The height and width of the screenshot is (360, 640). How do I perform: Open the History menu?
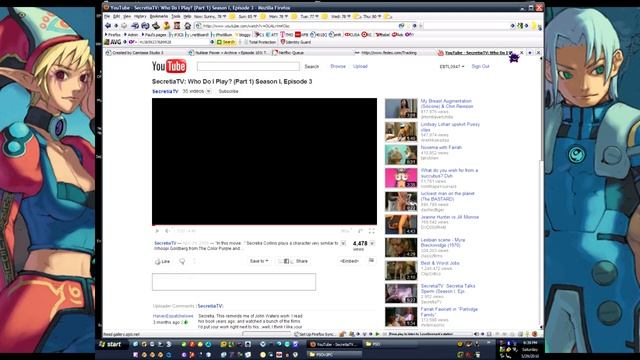click(140, 16)
